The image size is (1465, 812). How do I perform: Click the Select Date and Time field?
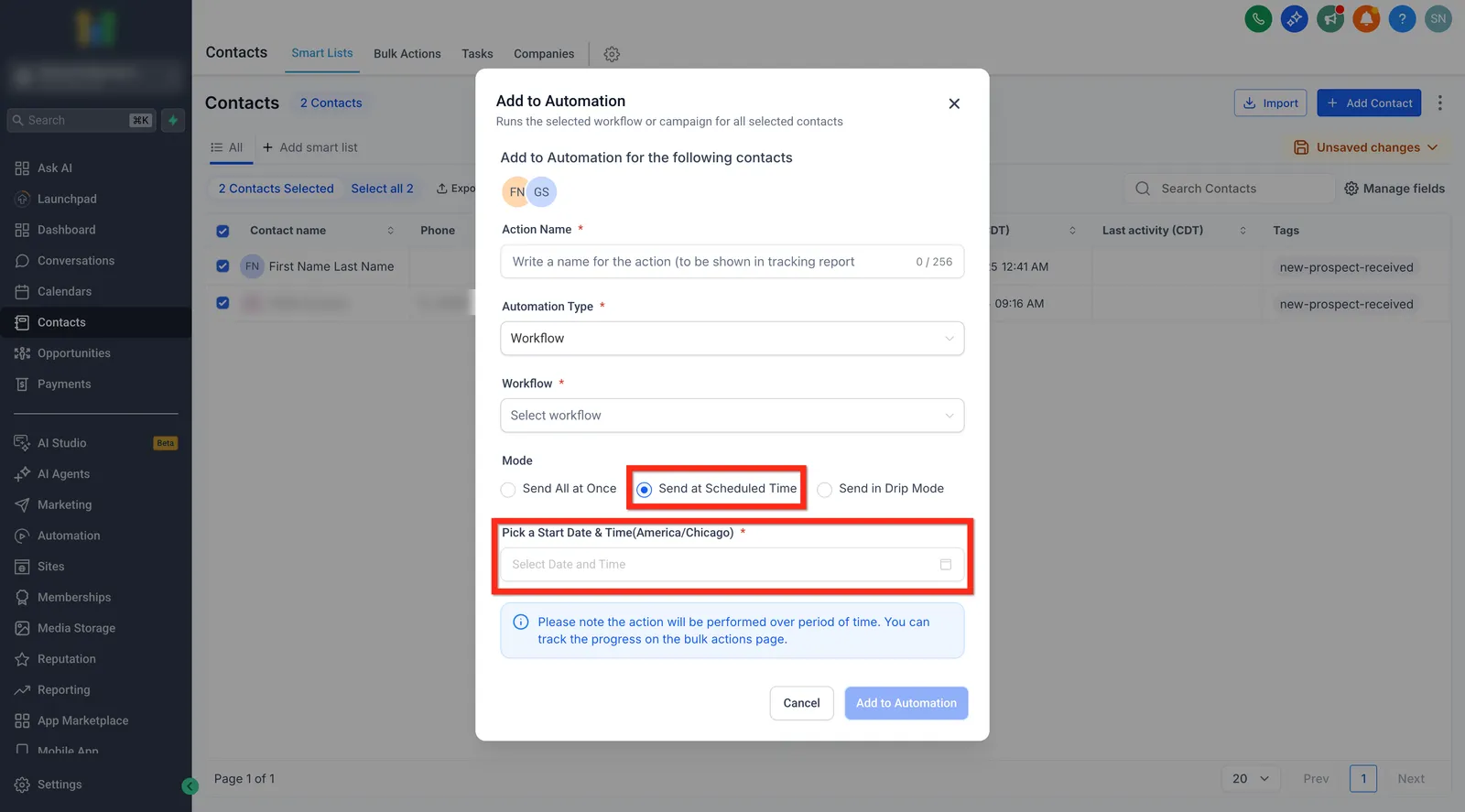[x=732, y=565]
